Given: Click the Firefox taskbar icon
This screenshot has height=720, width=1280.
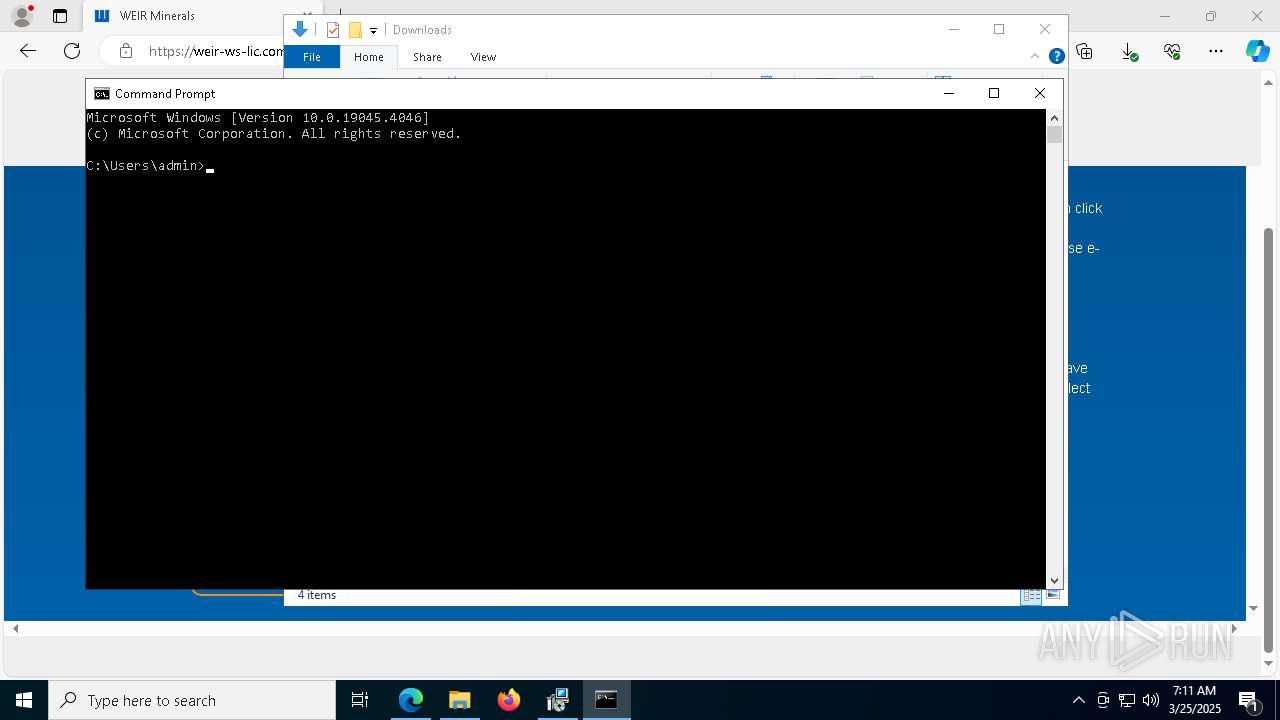Looking at the screenshot, I should (x=508, y=700).
